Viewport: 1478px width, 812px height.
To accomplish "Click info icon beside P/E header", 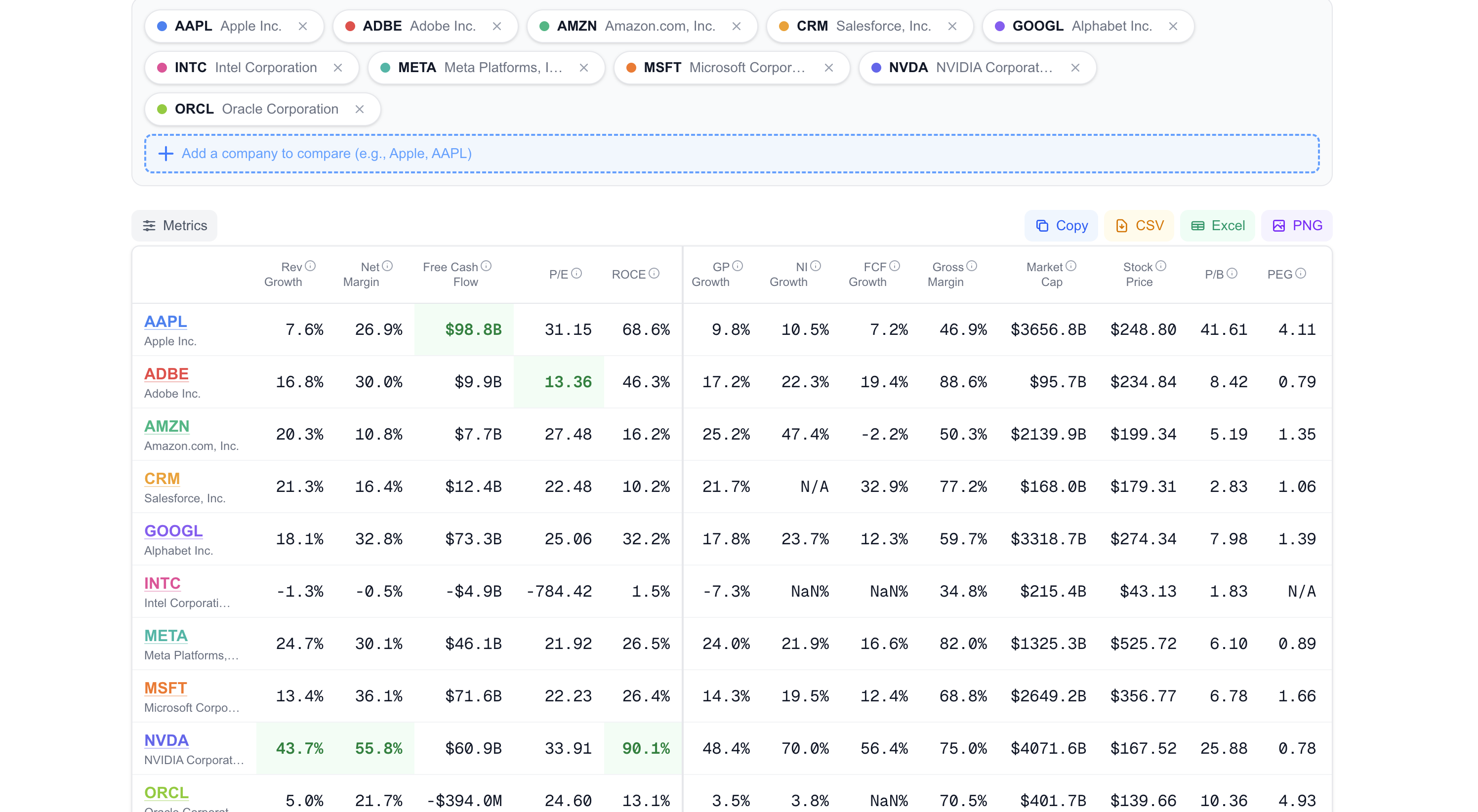I will [576, 274].
